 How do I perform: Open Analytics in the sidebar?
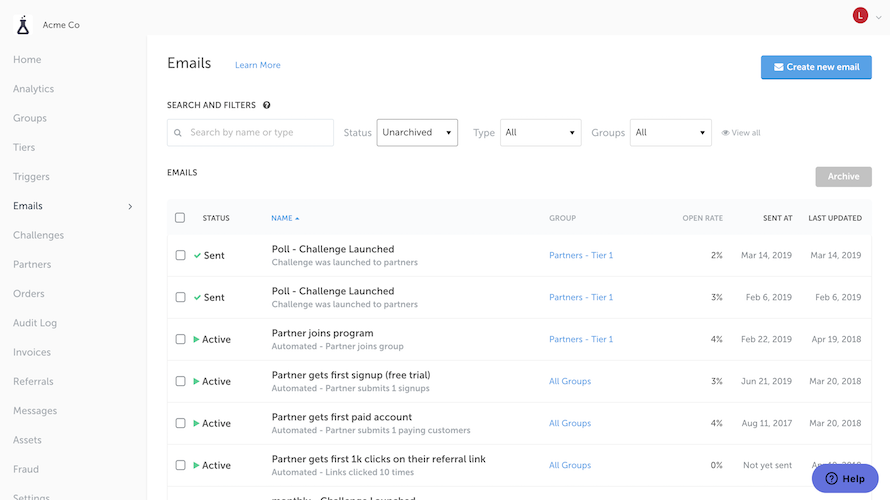tap(33, 89)
